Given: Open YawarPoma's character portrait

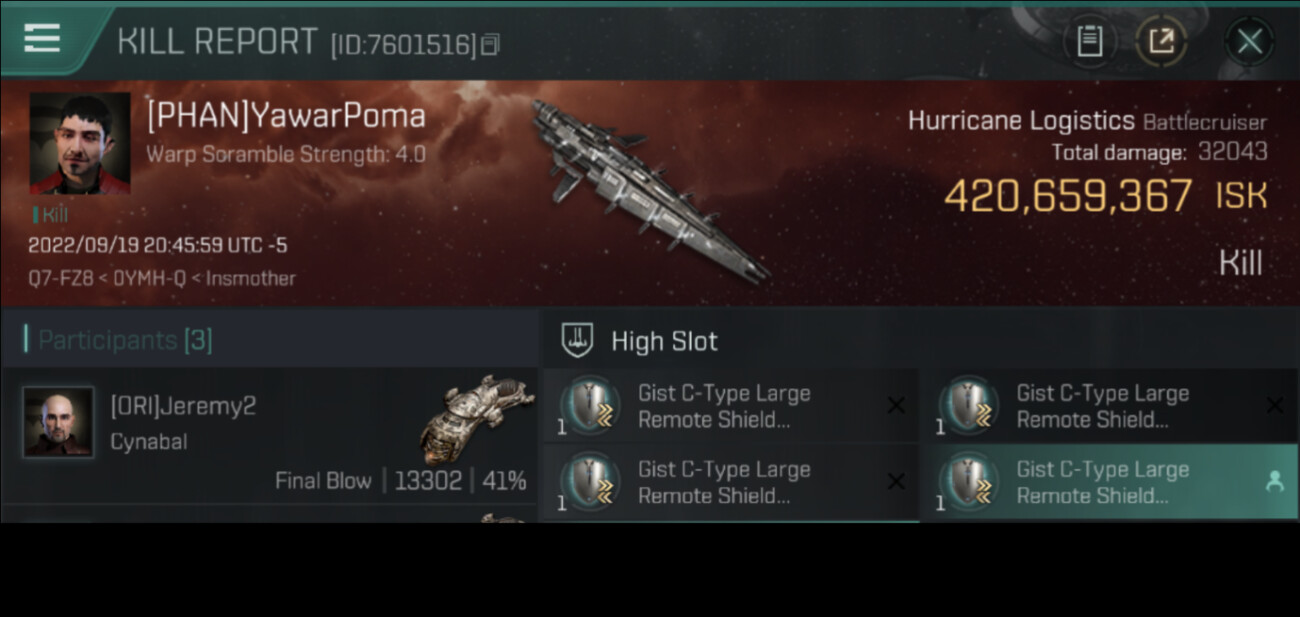Looking at the screenshot, I should [79, 143].
